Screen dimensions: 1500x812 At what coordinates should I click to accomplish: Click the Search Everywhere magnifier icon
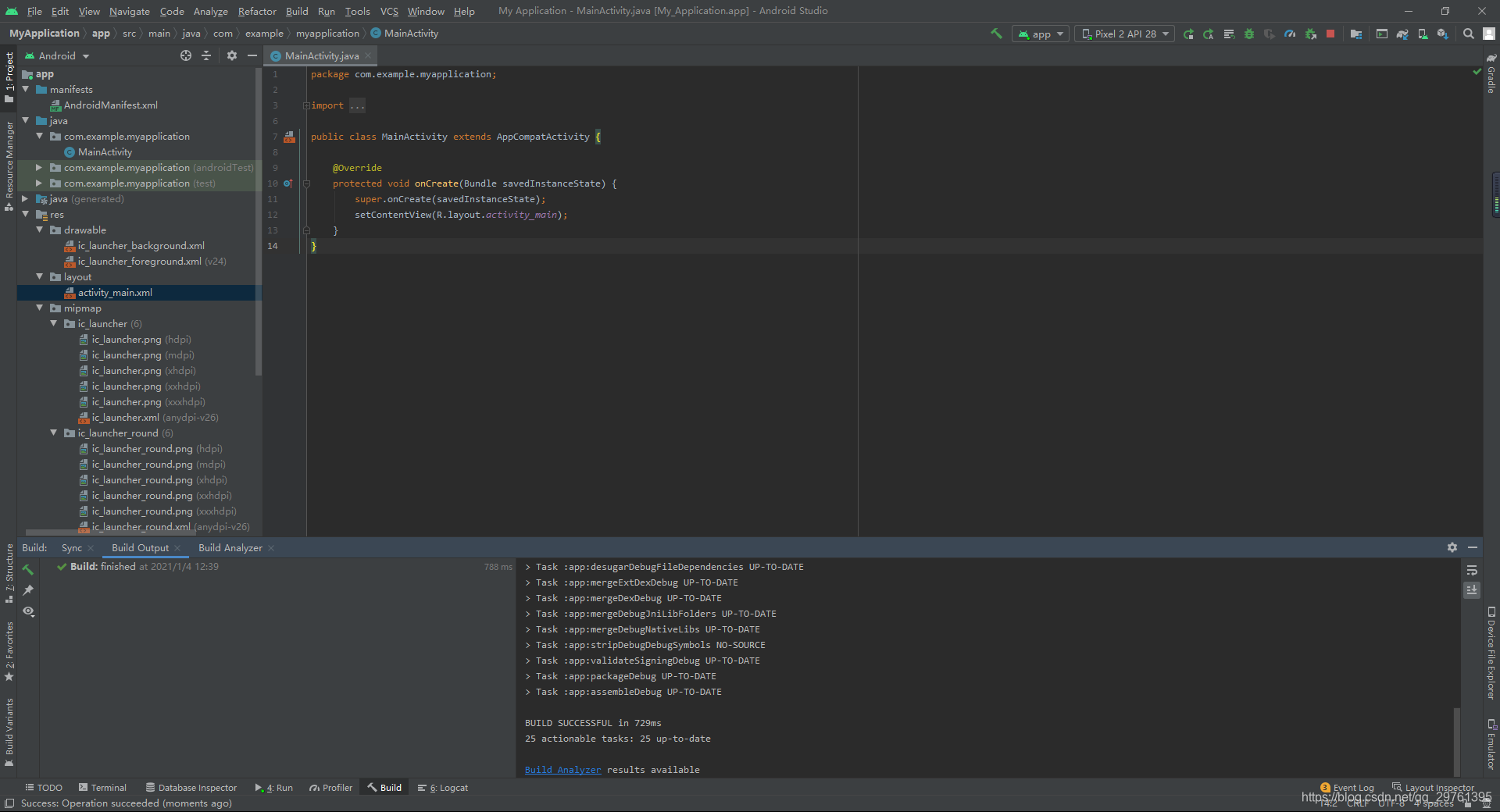click(1469, 34)
